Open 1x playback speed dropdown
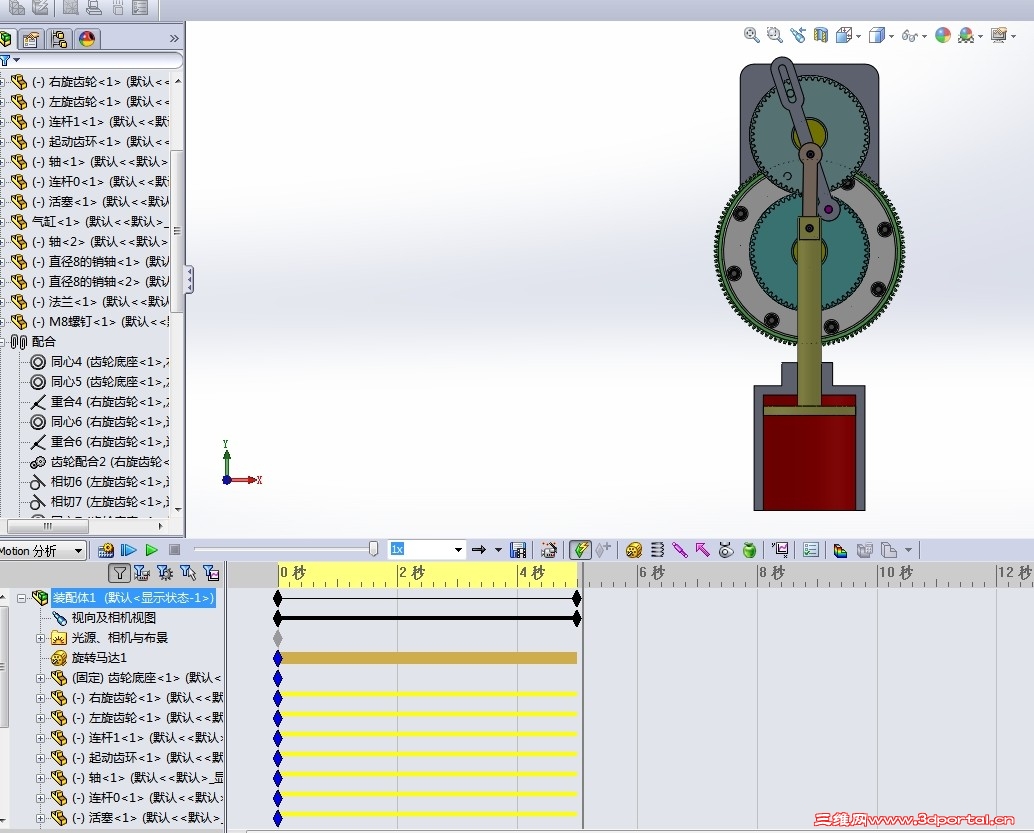 458,549
